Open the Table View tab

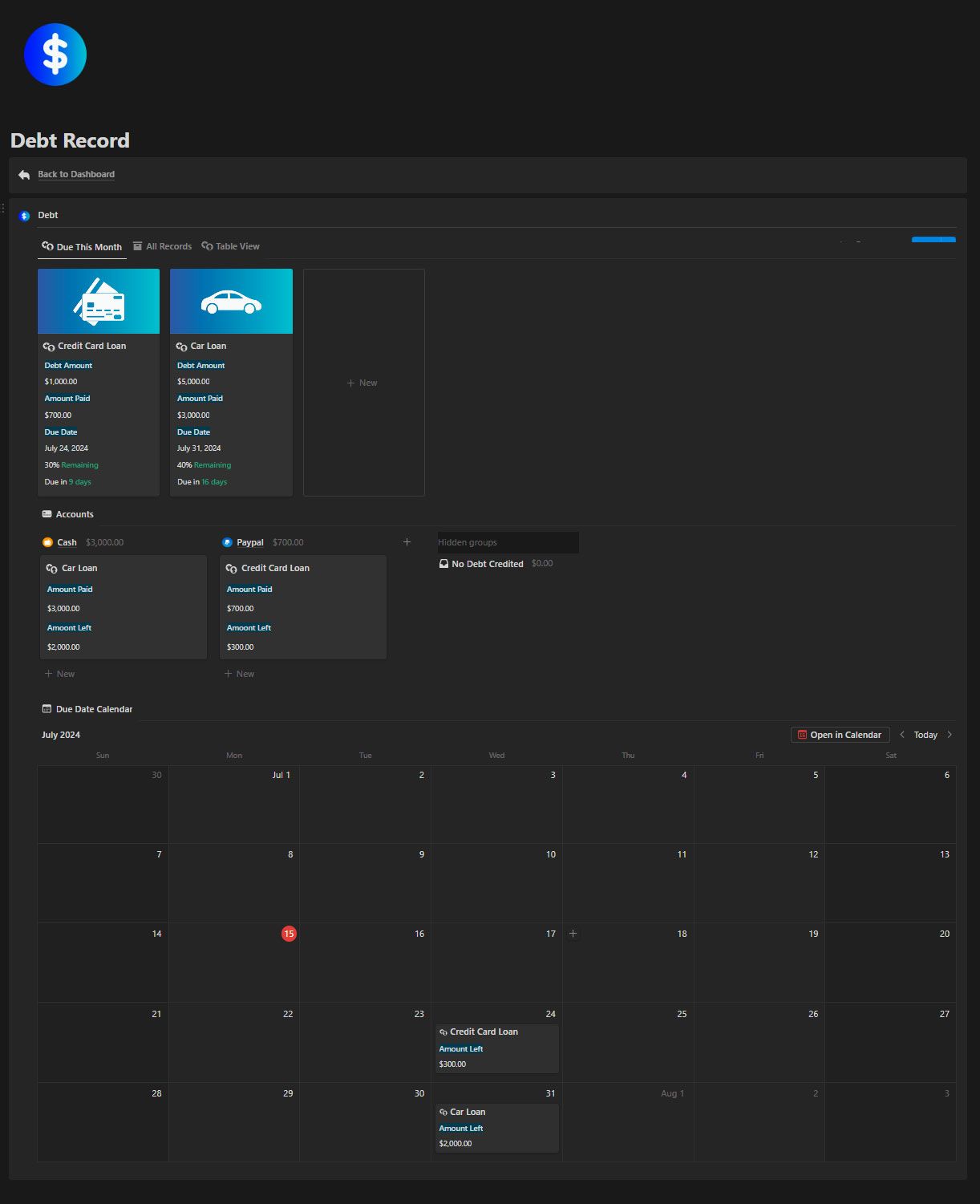(x=230, y=246)
